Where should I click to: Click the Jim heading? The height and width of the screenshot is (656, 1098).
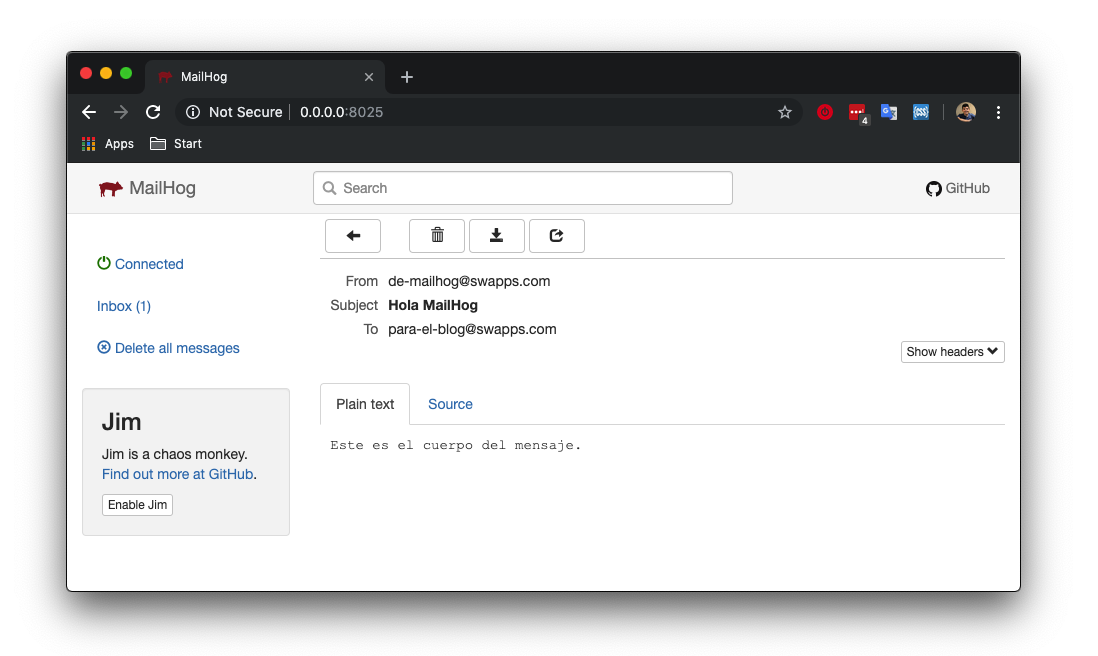pyautogui.click(x=122, y=422)
